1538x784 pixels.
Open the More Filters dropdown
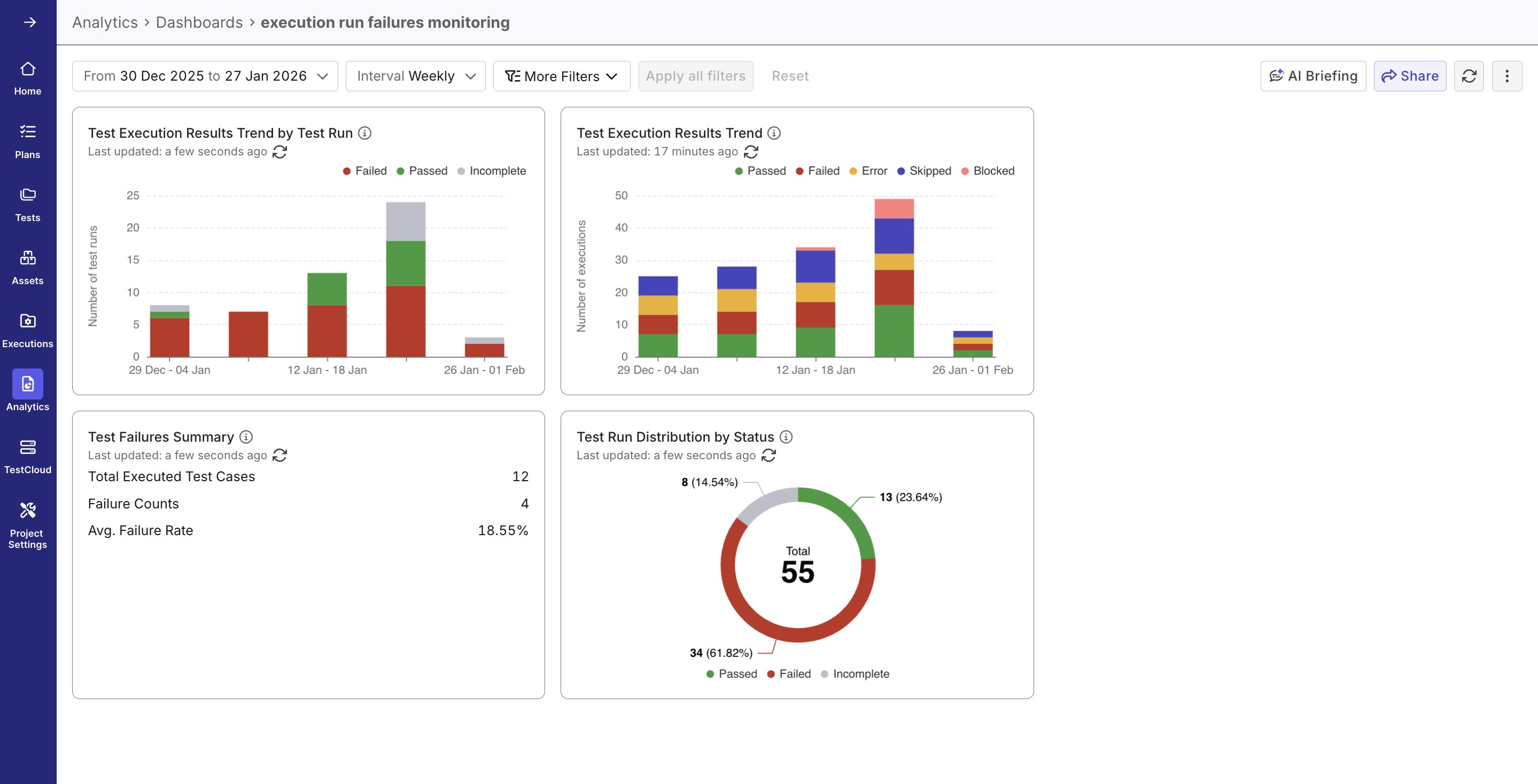[x=561, y=76]
